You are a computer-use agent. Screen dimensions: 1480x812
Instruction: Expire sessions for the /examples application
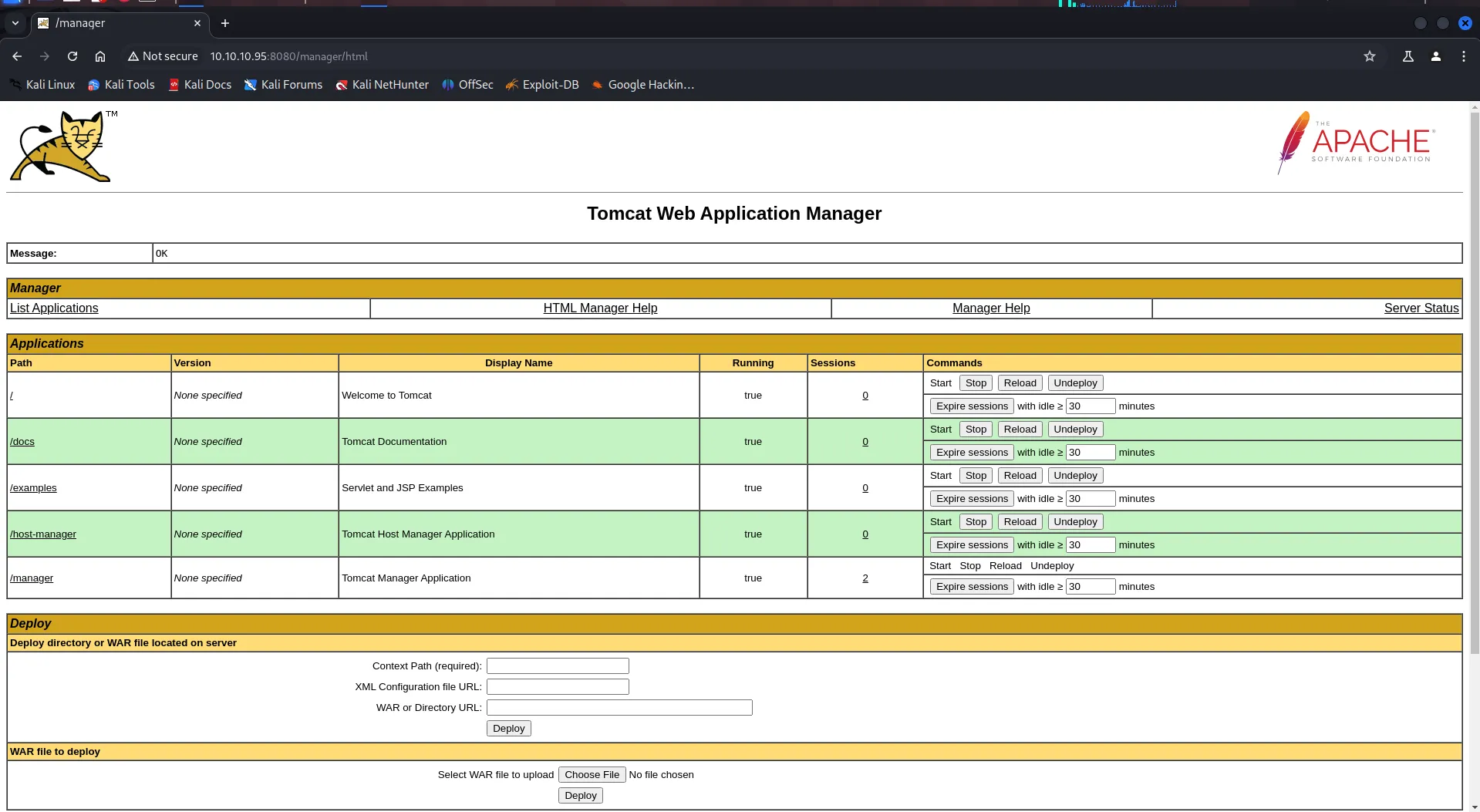(972, 499)
